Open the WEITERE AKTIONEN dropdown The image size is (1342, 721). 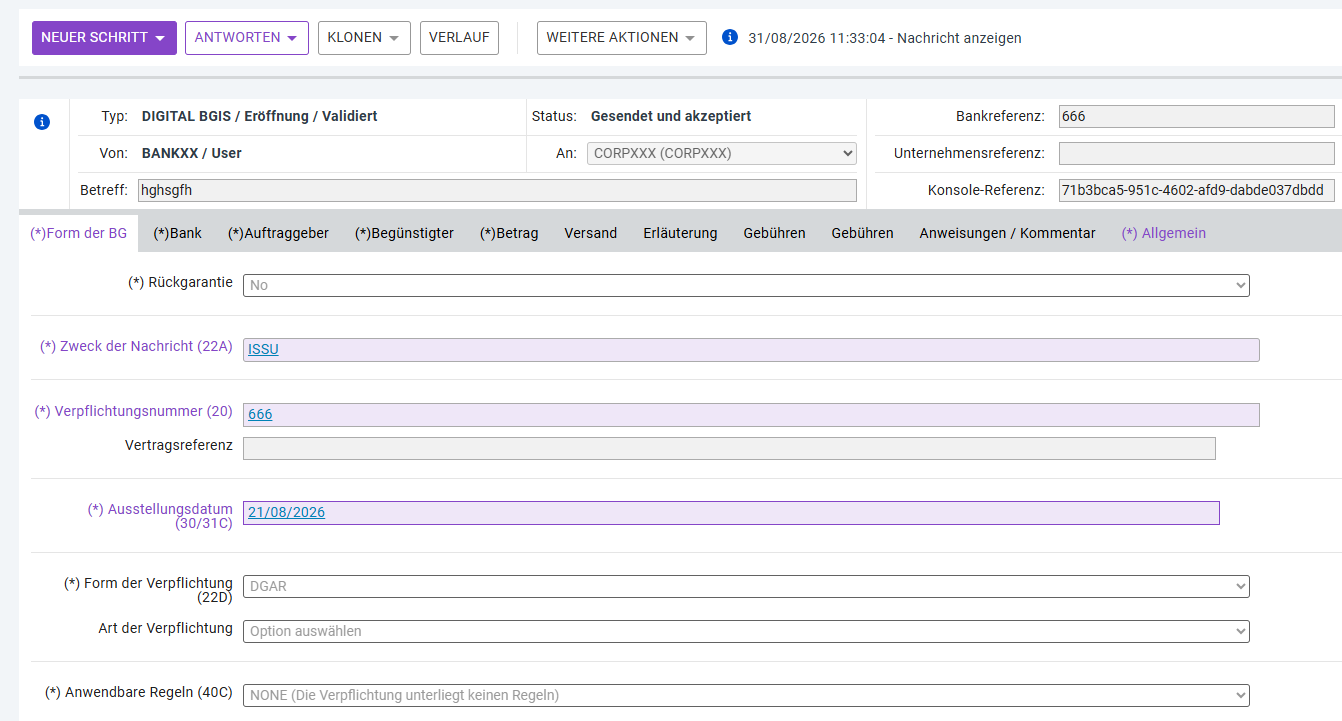[x=622, y=38]
